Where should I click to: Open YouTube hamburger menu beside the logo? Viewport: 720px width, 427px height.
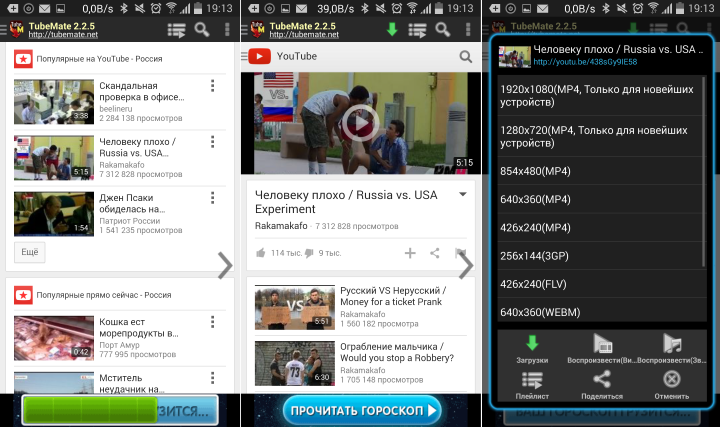coord(244,56)
